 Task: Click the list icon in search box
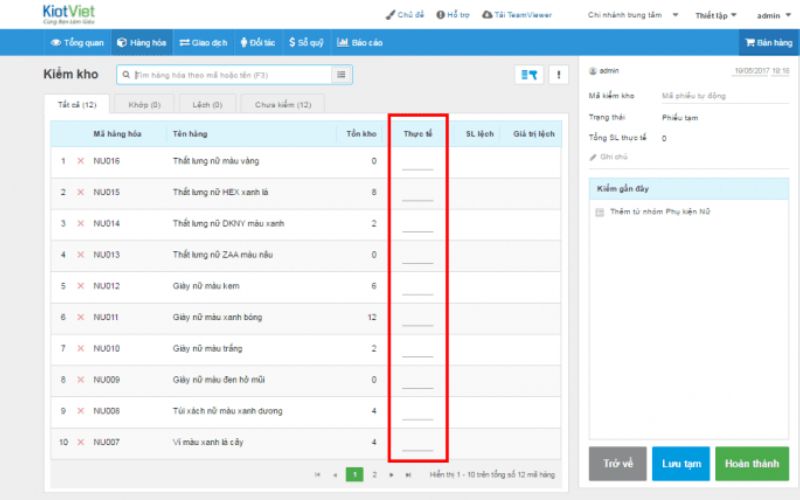342,75
